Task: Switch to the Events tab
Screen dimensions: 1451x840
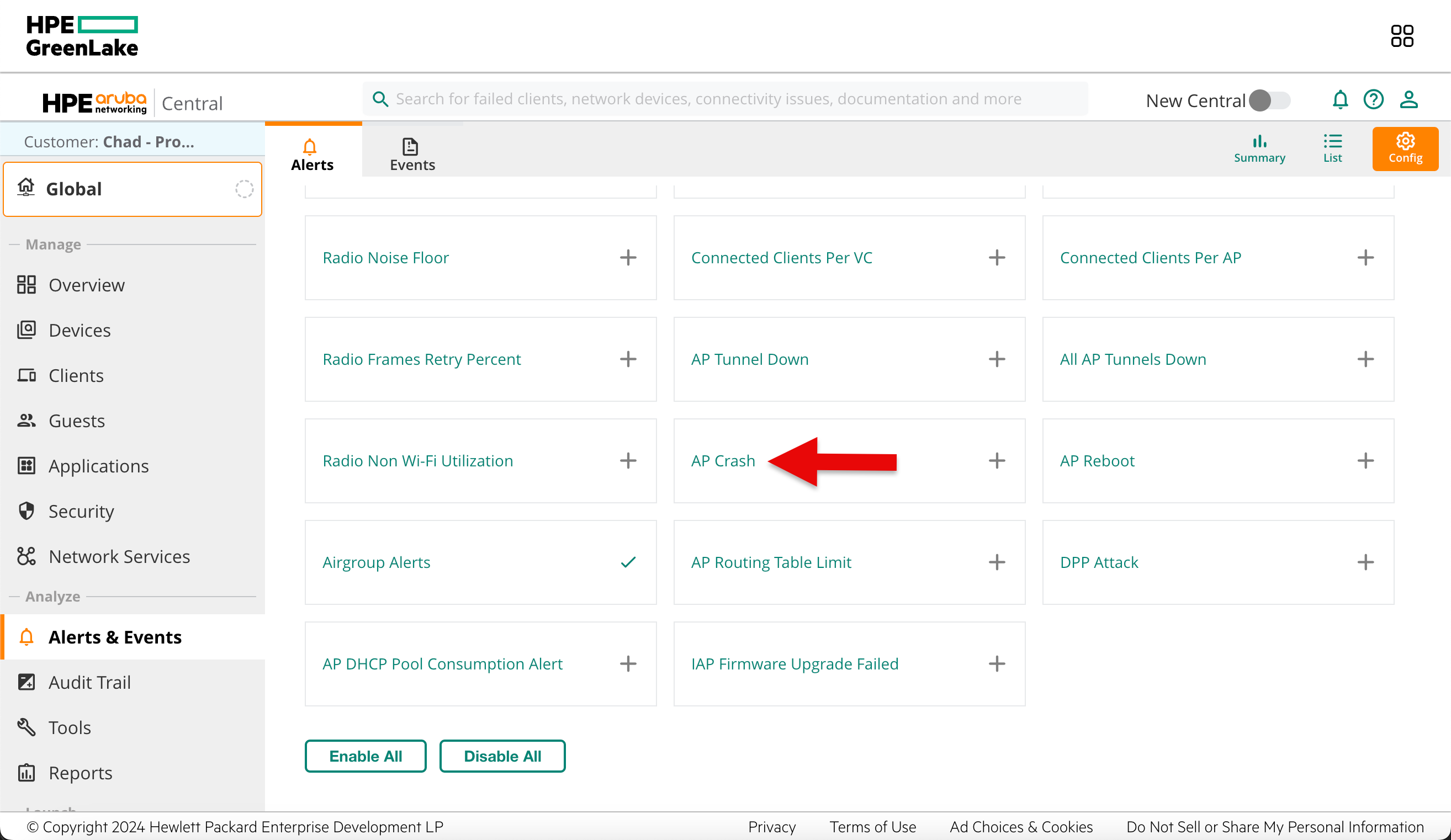Action: (x=412, y=152)
